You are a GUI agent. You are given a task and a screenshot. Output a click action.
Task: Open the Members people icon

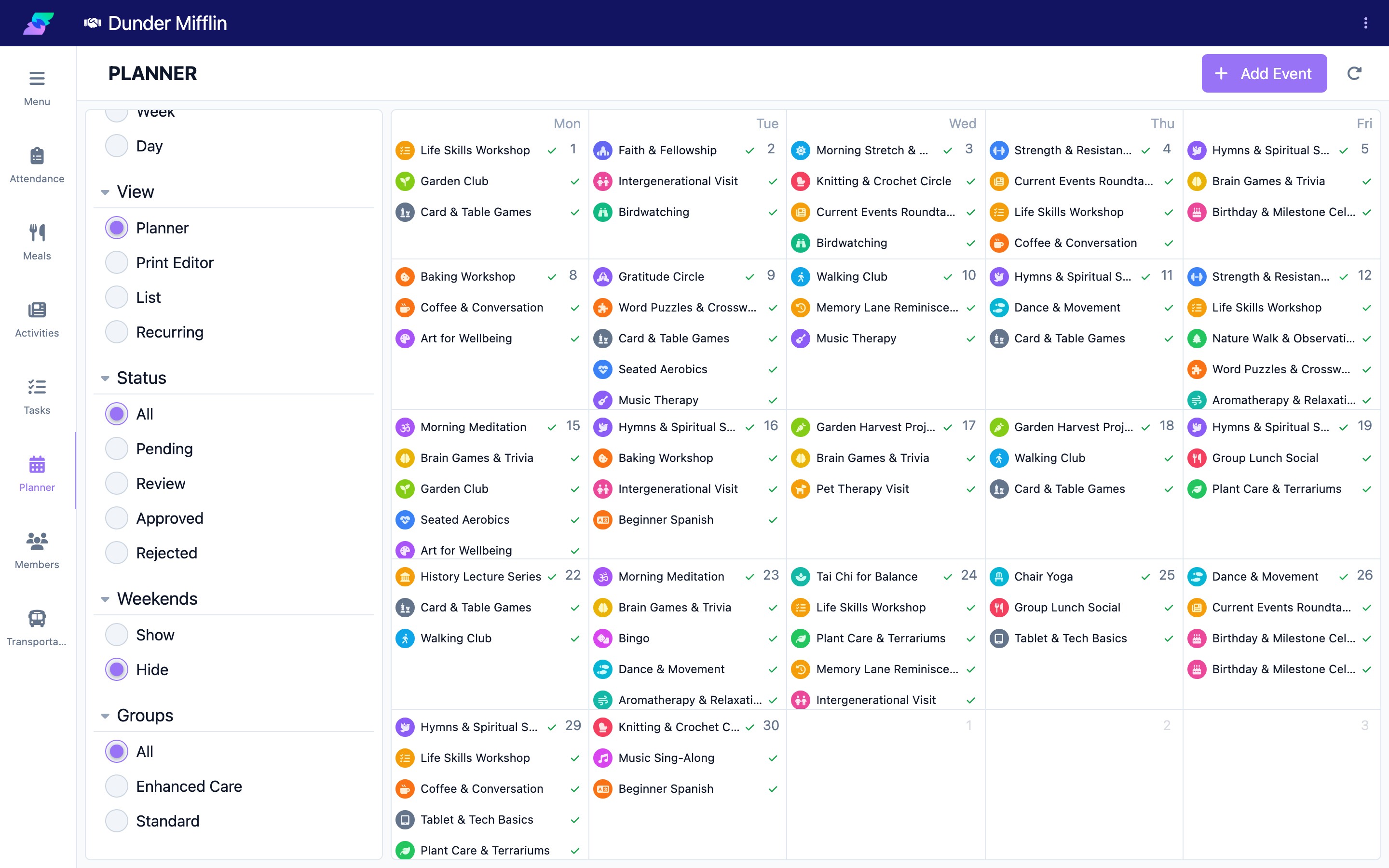click(37, 542)
